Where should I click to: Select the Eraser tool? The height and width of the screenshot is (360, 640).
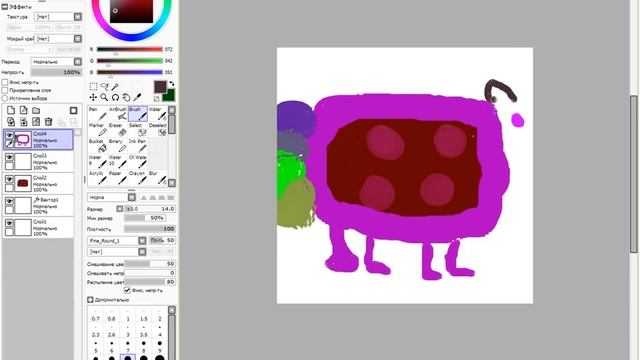pyautogui.click(x=118, y=130)
